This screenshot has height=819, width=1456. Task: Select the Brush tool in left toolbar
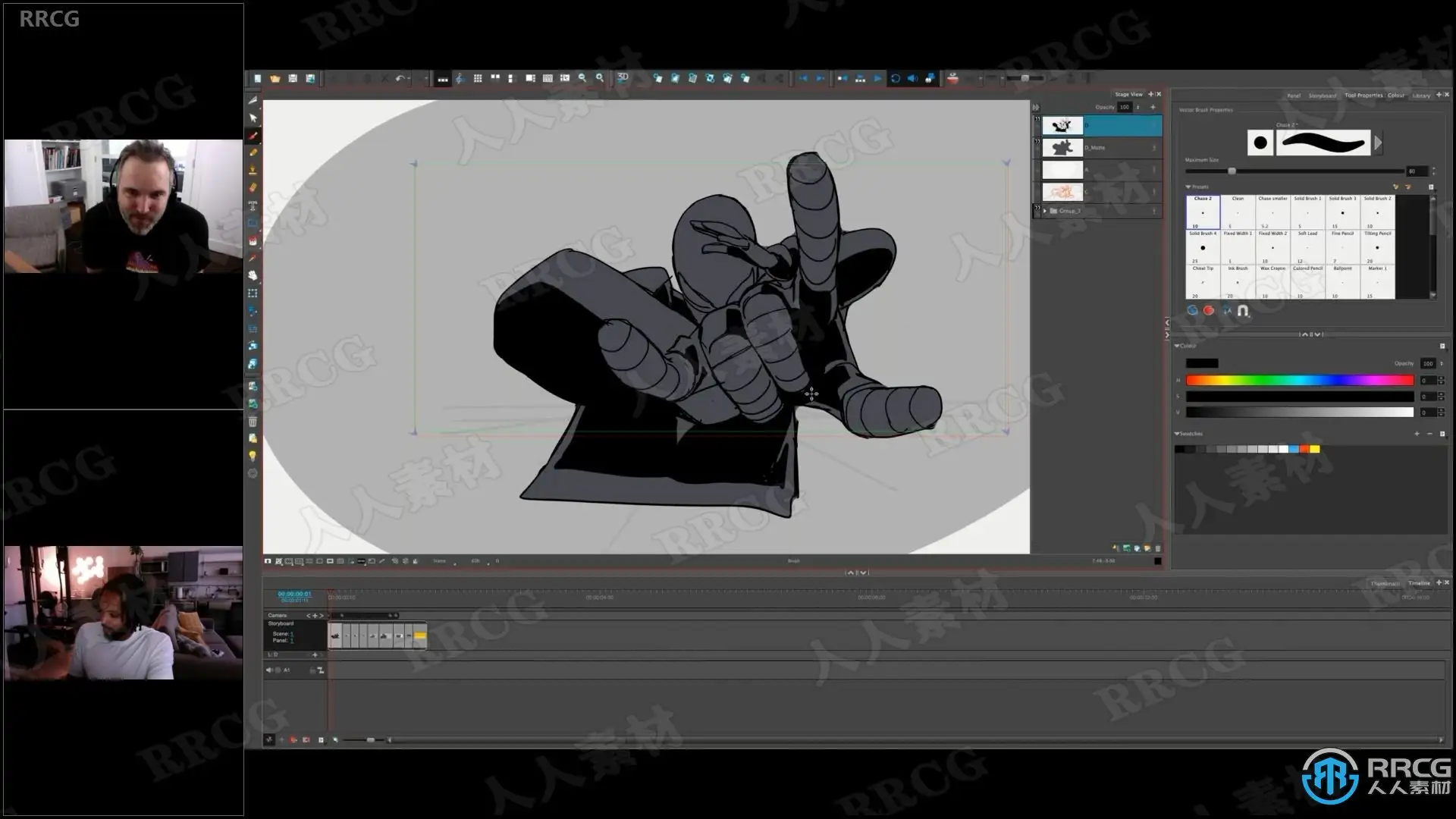(253, 136)
